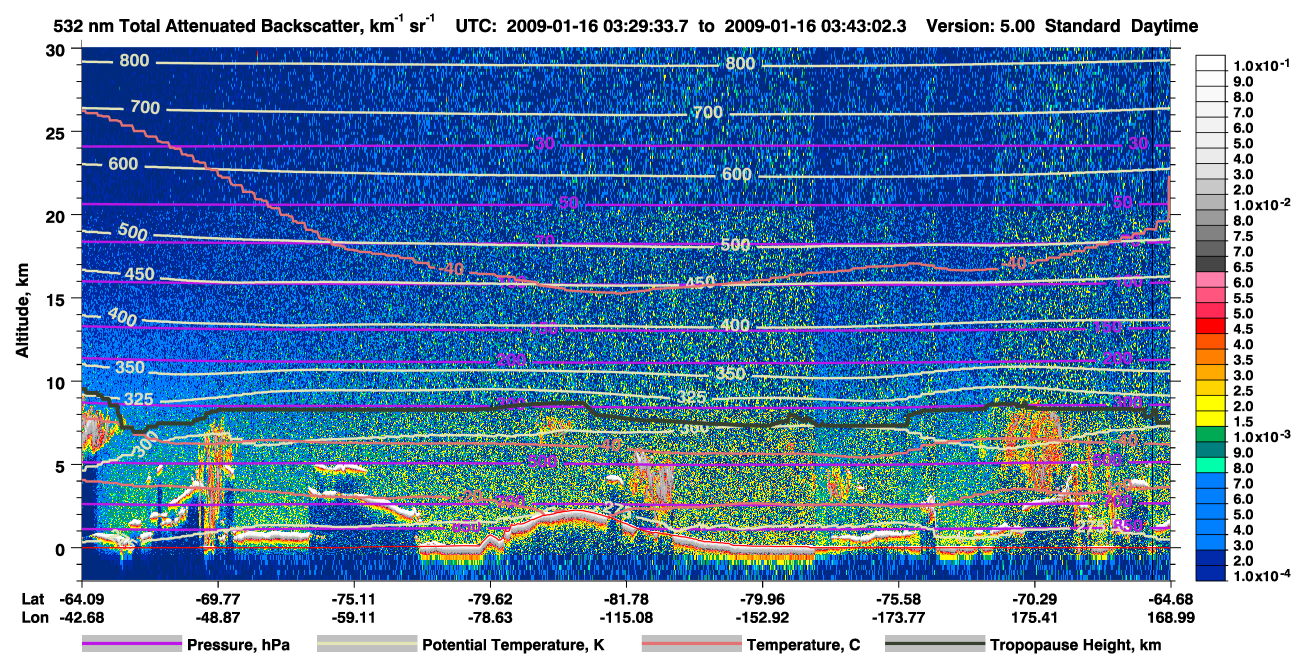Click latitude value -79.62
Image resolution: width=1300 pixels, height=667 pixels.
click(x=490, y=598)
